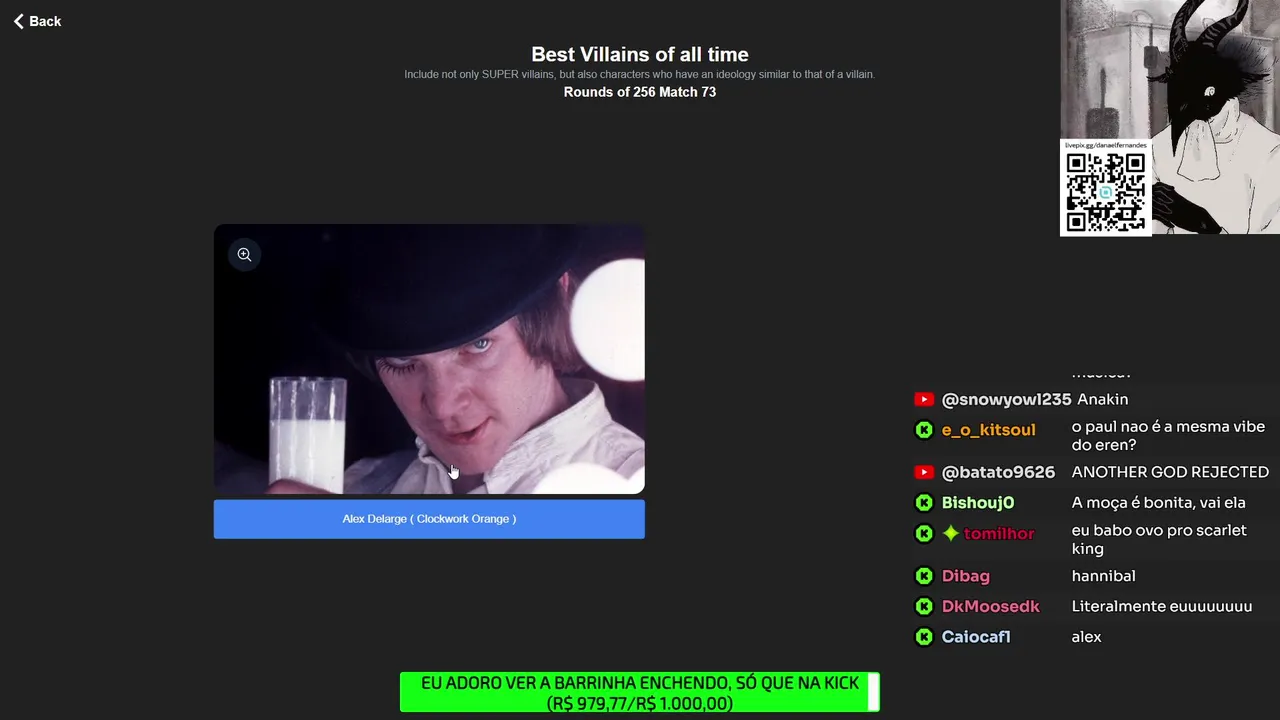
Task: Click the streamer avatar webcam overlay
Action: (1170, 117)
